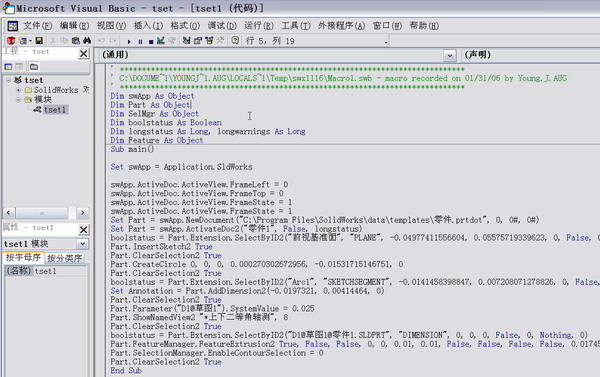The height and width of the screenshot is (377, 600).
Task: Click the project panel horizontal scroll thumb
Action: pos(42,213)
